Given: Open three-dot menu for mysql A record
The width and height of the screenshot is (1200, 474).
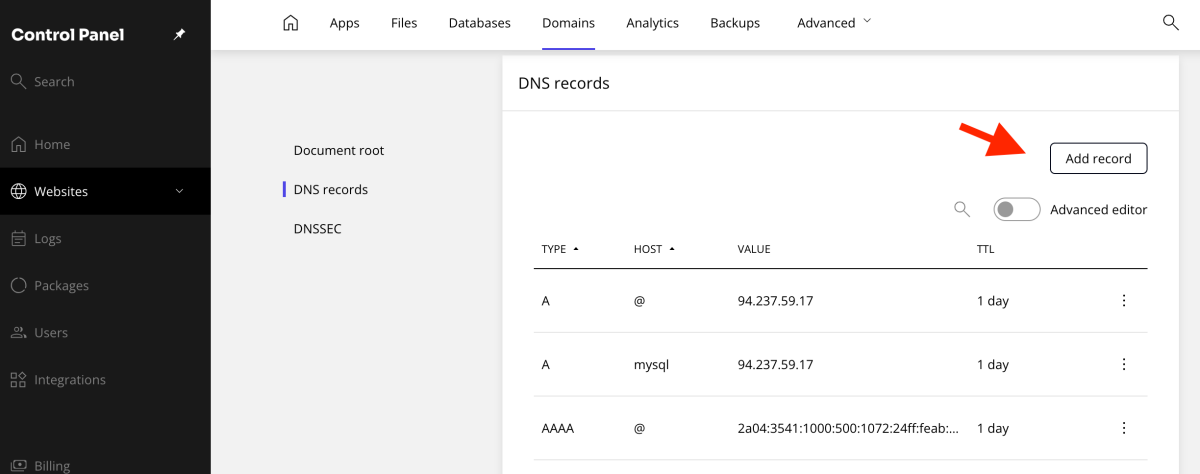Looking at the screenshot, I should click(1124, 365).
